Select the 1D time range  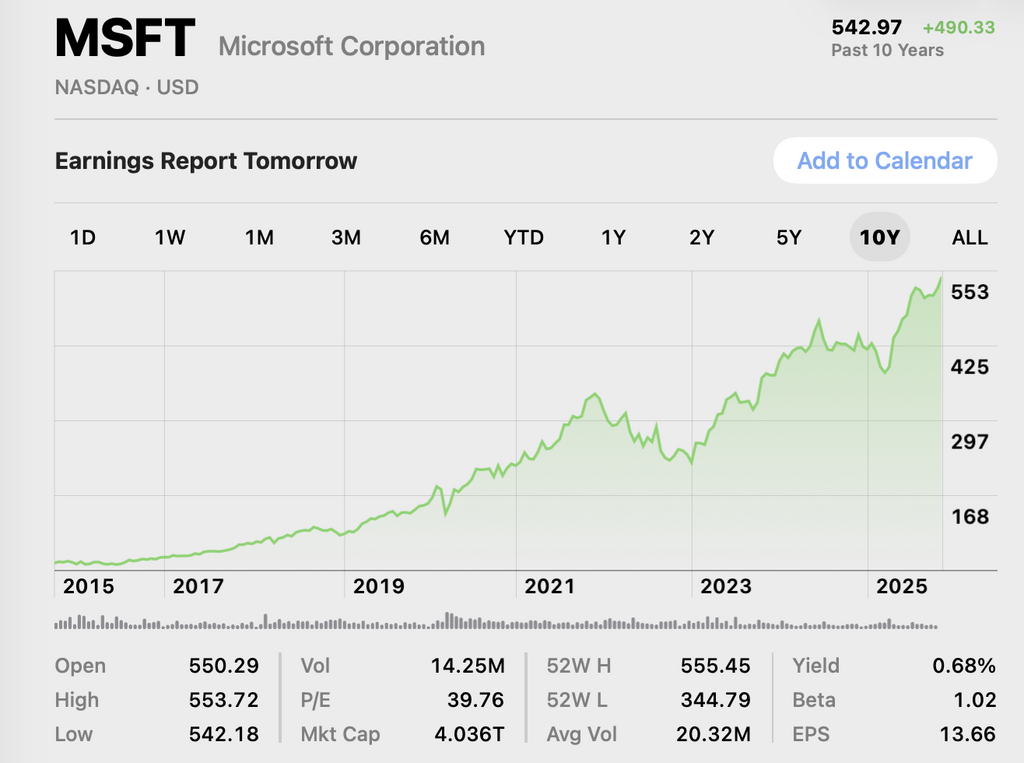(82, 237)
